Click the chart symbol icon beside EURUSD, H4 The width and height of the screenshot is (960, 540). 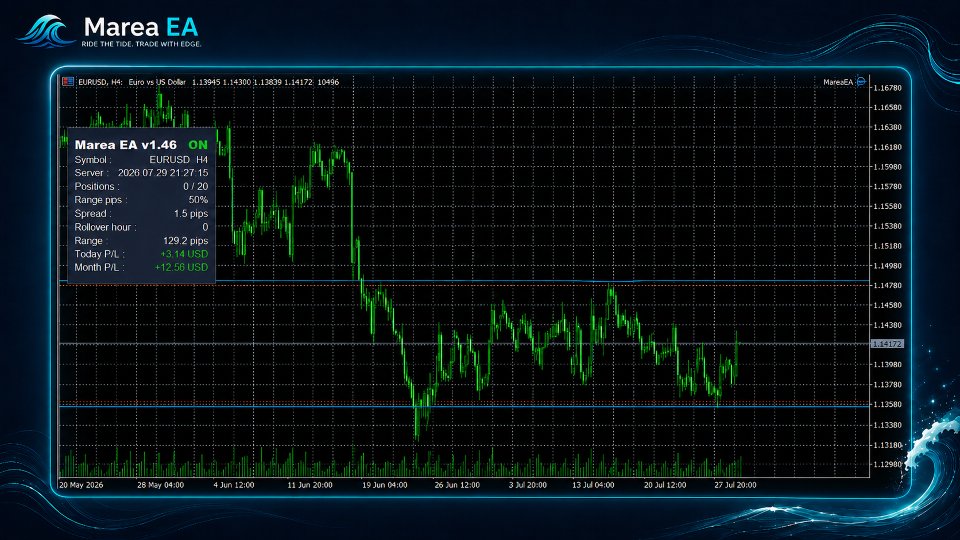[68, 81]
